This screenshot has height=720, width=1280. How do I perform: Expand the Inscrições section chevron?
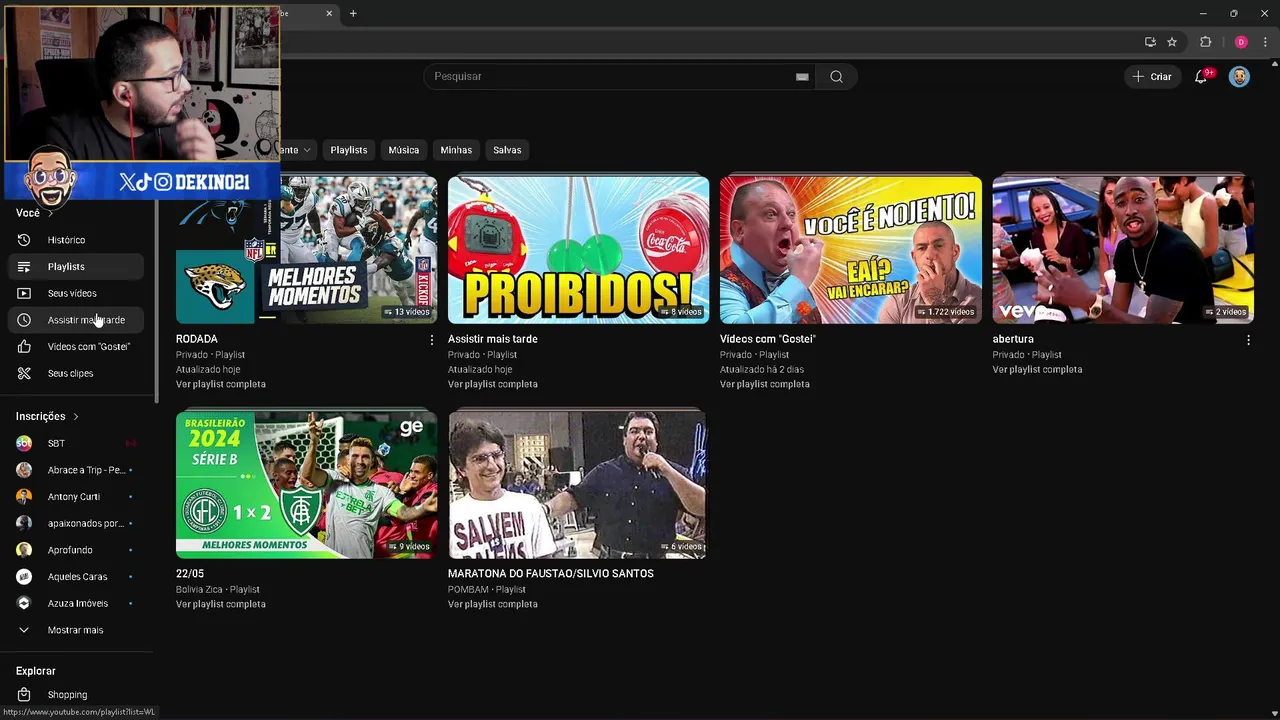click(75, 417)
